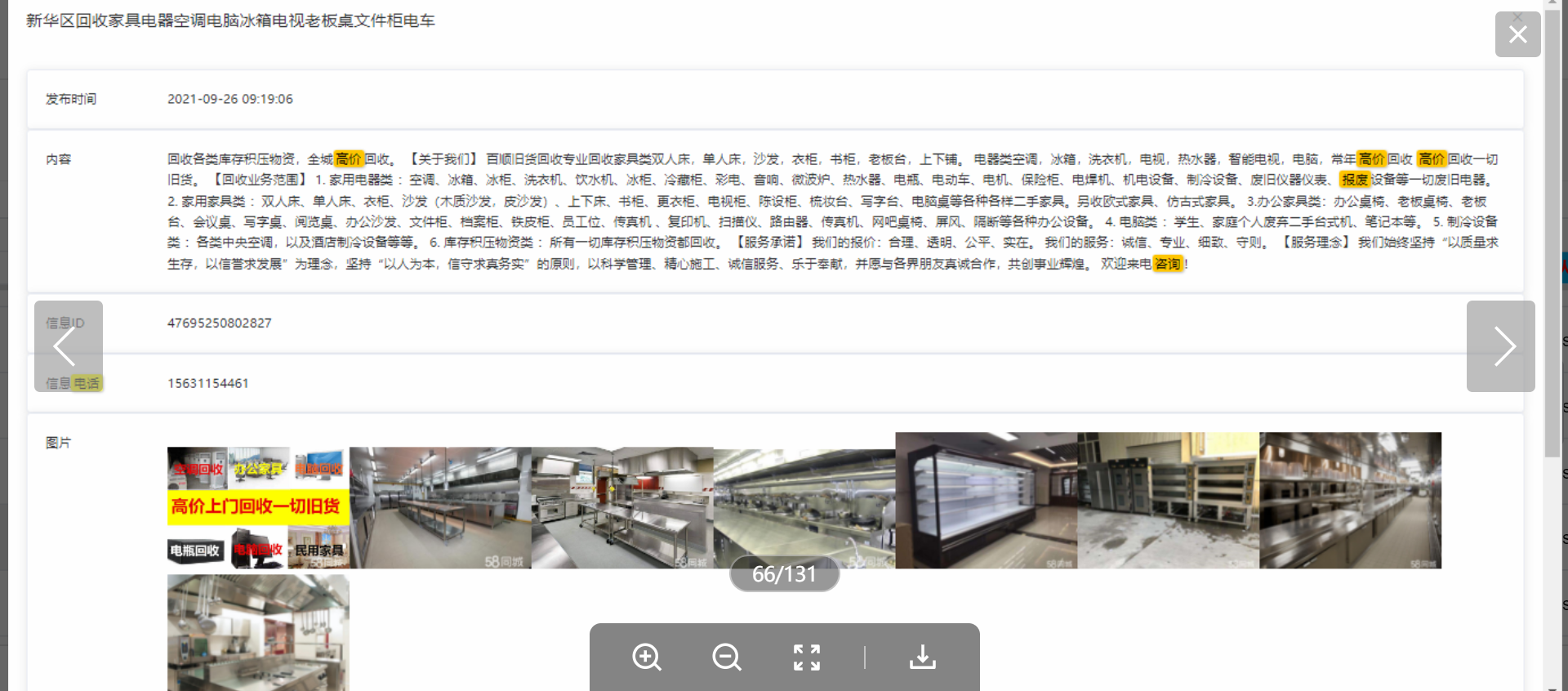Open the fourth thumbnail of stove counter
The image size is (1568, 691).
coord(804,507)
